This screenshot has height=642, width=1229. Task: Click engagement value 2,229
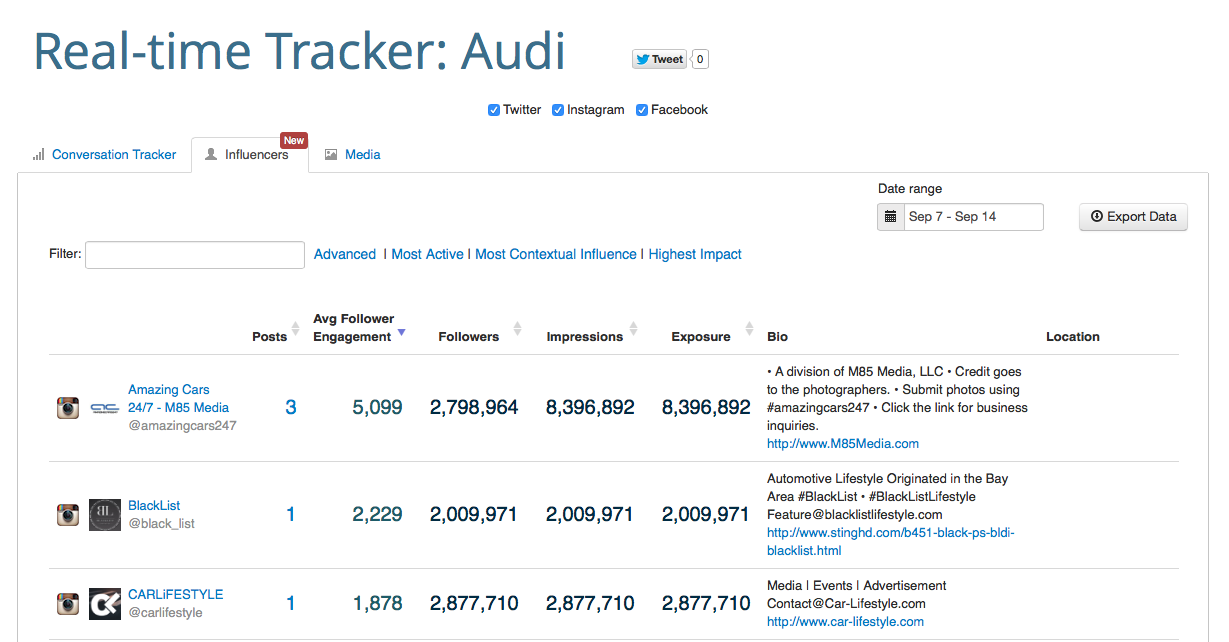coord(377,515)
